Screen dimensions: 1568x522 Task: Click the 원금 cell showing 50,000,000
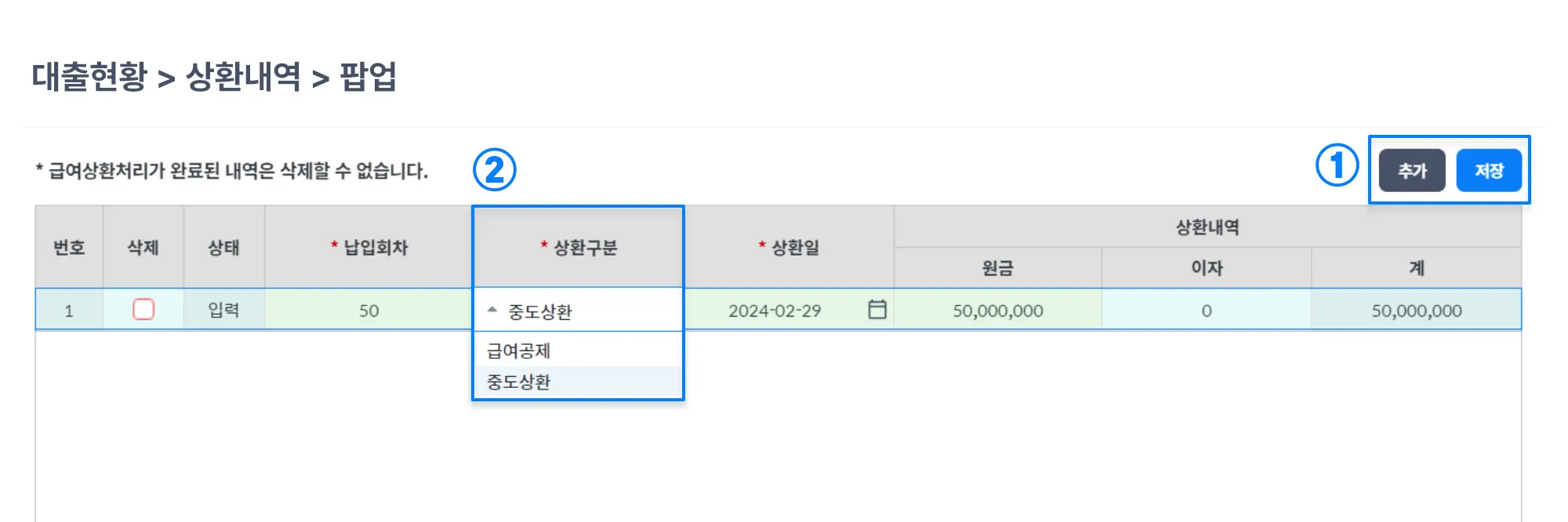click(997, 310)
